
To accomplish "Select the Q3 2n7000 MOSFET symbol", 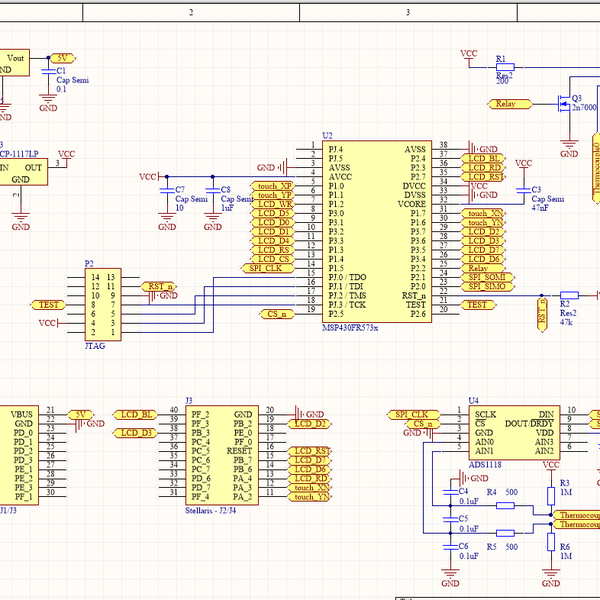I will click(x=564, y=103).
